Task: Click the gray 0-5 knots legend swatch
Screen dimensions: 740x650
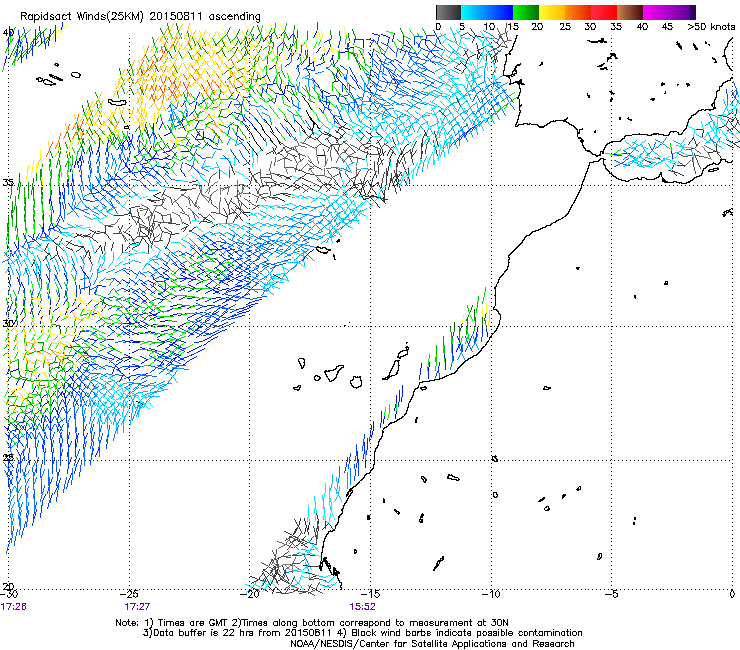Action: (448, 12)
